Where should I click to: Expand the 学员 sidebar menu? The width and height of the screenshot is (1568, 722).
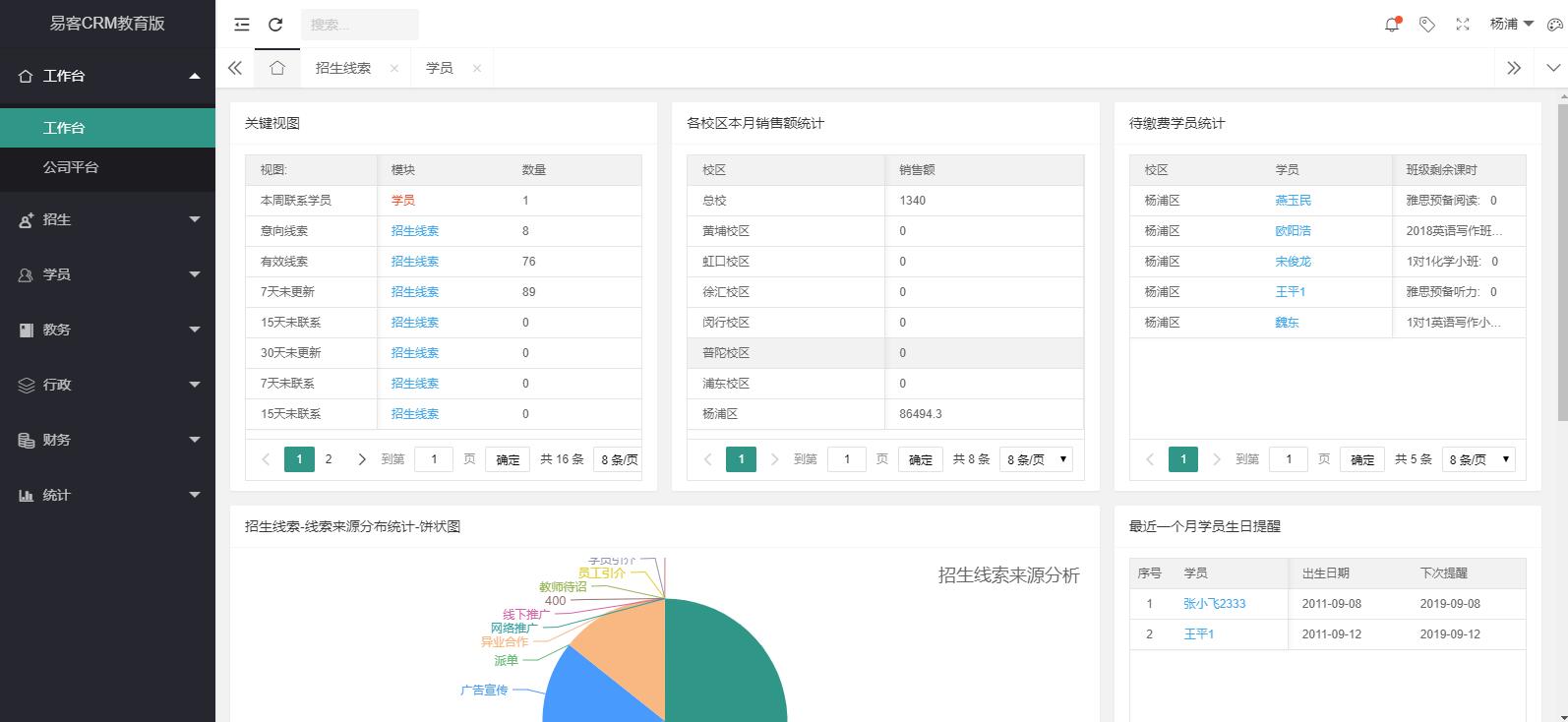tap(107, 274)
